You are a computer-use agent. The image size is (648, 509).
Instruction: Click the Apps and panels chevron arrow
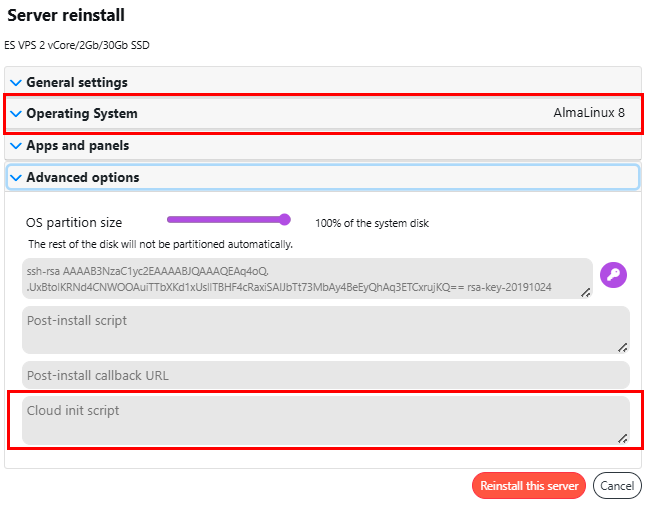click(x=15, y=146)
